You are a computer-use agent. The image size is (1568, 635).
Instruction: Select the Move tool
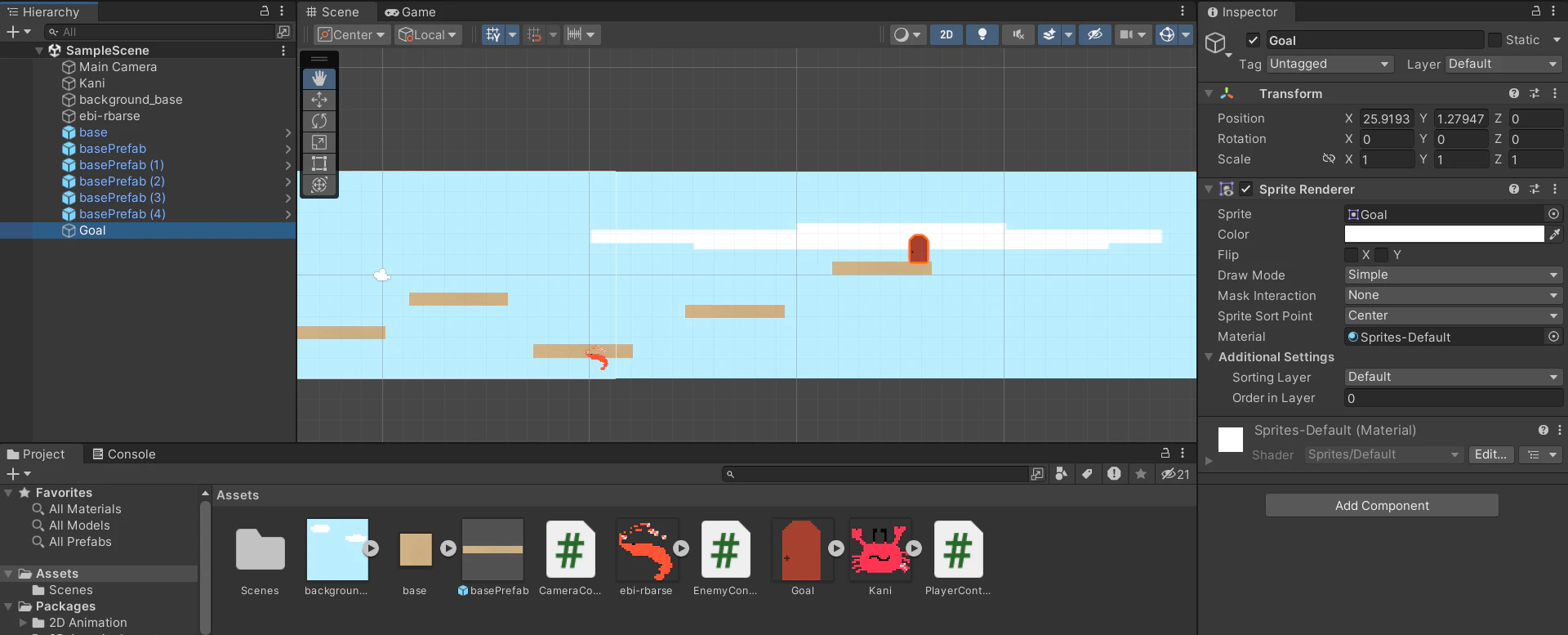tap(318, 100)
